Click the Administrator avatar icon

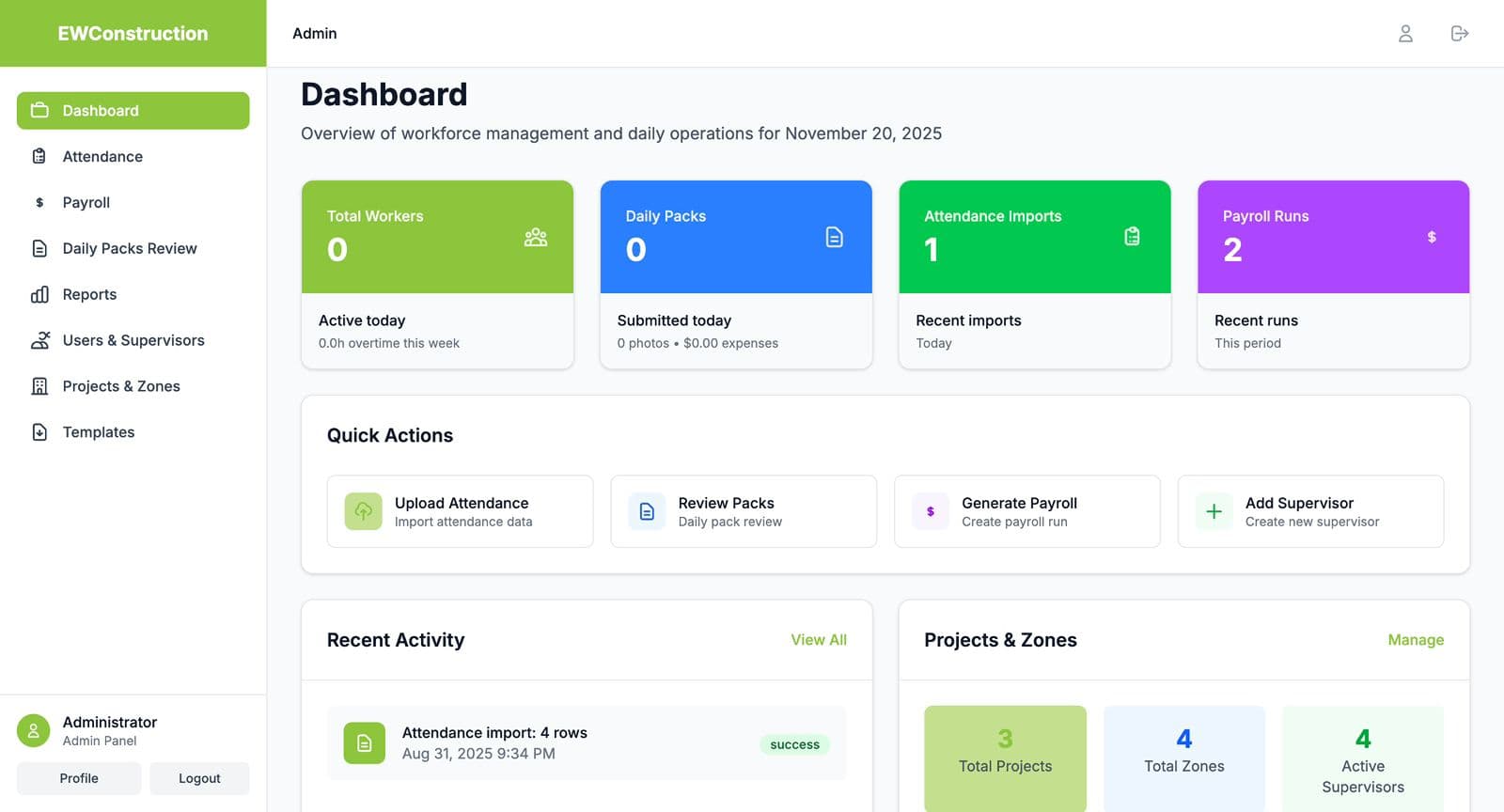coord(34,730)
